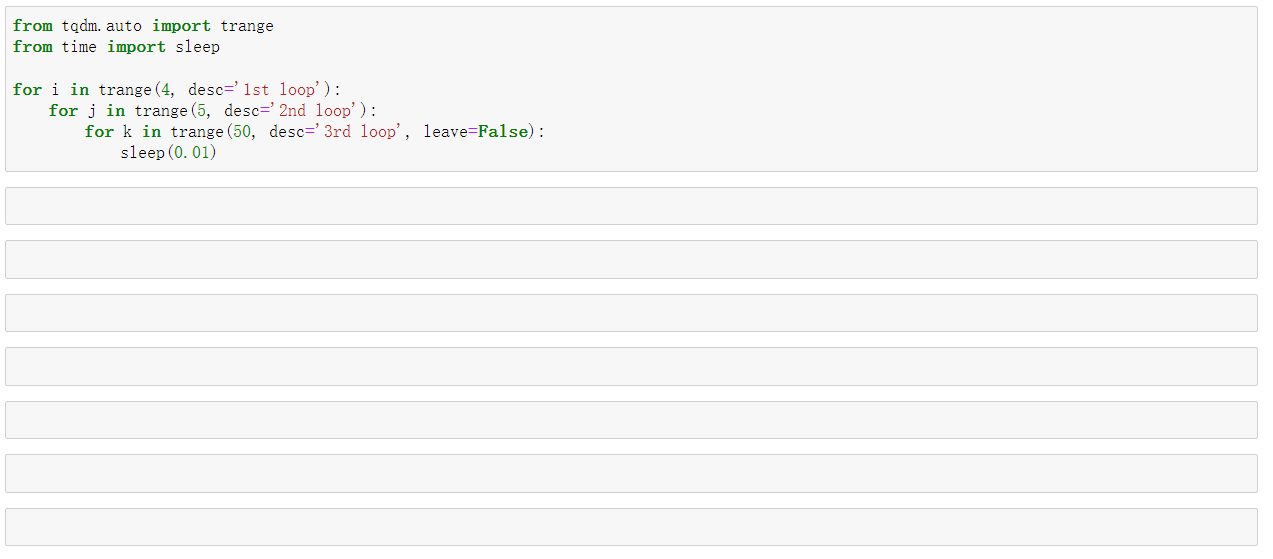Click the first empty cell below the code

point(631,206)
